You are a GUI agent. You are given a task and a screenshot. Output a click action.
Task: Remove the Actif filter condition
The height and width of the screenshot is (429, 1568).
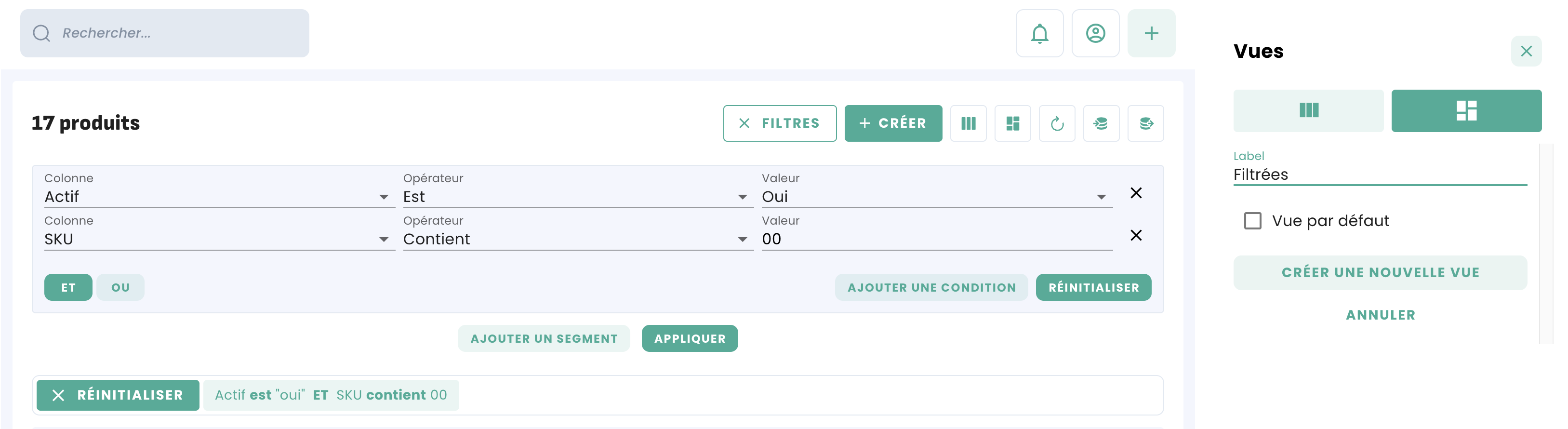tap(1135, 193)
